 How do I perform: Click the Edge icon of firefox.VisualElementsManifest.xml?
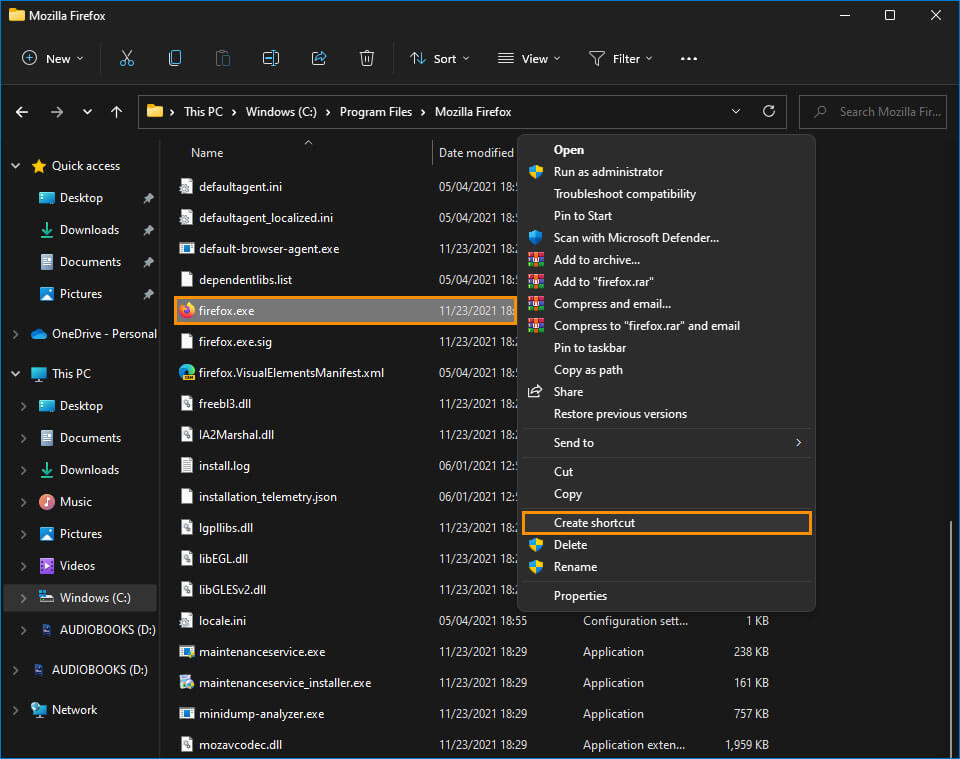coord(187,372)
